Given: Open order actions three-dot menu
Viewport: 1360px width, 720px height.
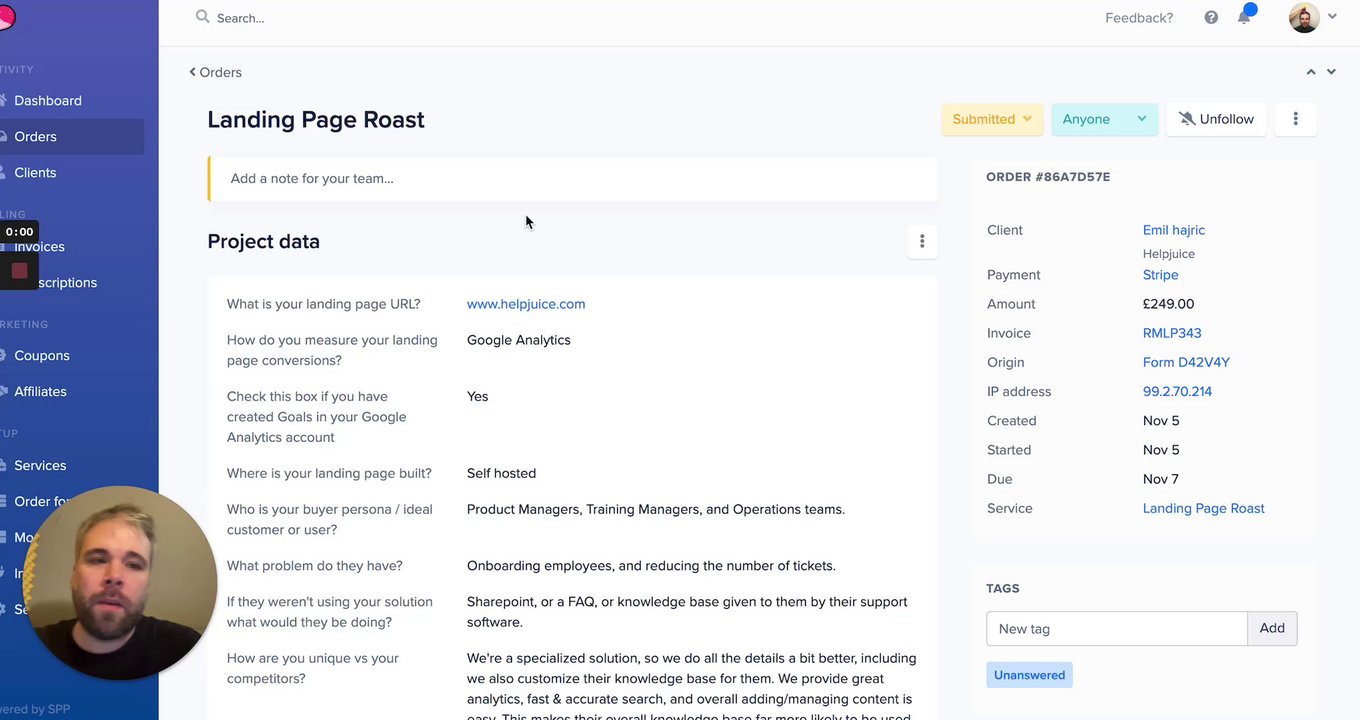Looking at the screenshot, I should click(1295, 119).
